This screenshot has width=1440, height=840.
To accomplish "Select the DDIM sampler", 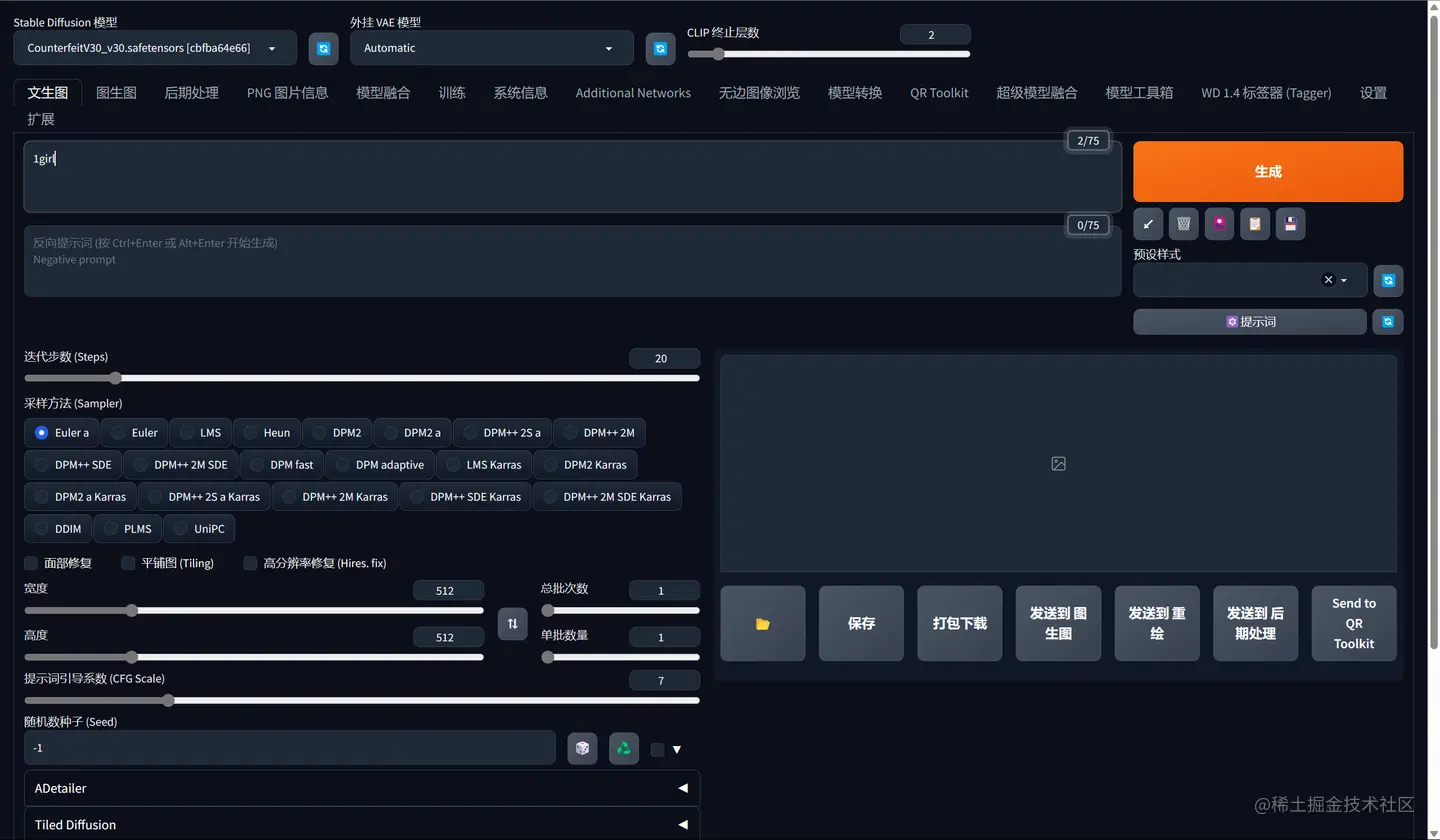I will (58, 529).
